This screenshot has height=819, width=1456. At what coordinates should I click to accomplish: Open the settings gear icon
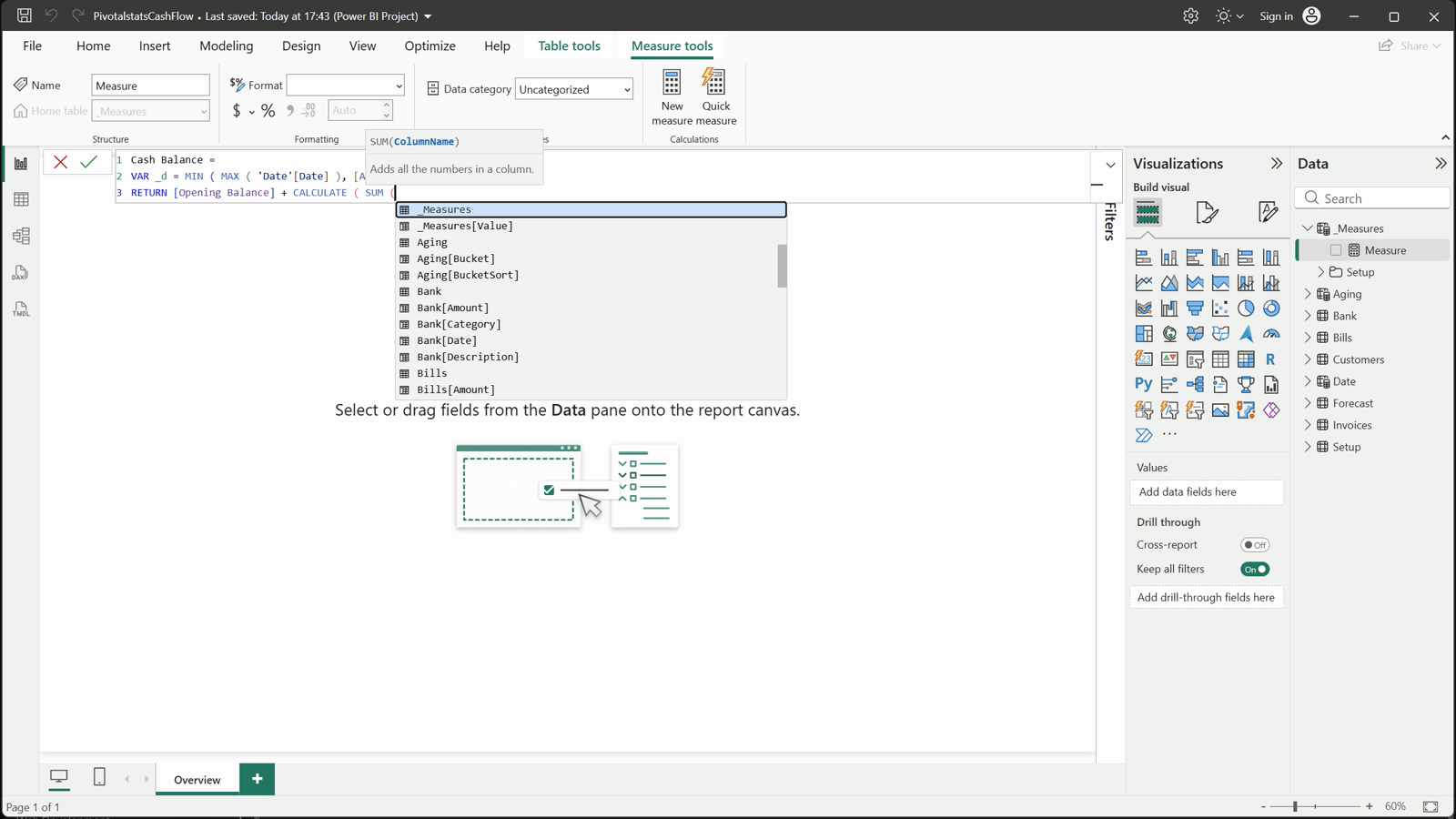click(x=1190, y=15)
